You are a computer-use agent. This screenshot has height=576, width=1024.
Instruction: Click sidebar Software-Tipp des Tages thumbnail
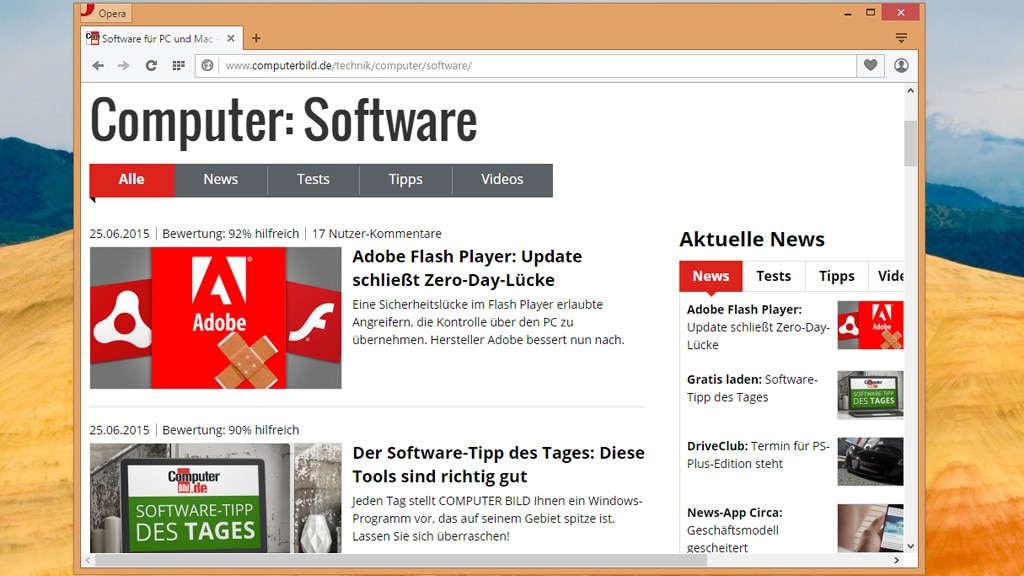pyautogui.click(x=871, y=395)
